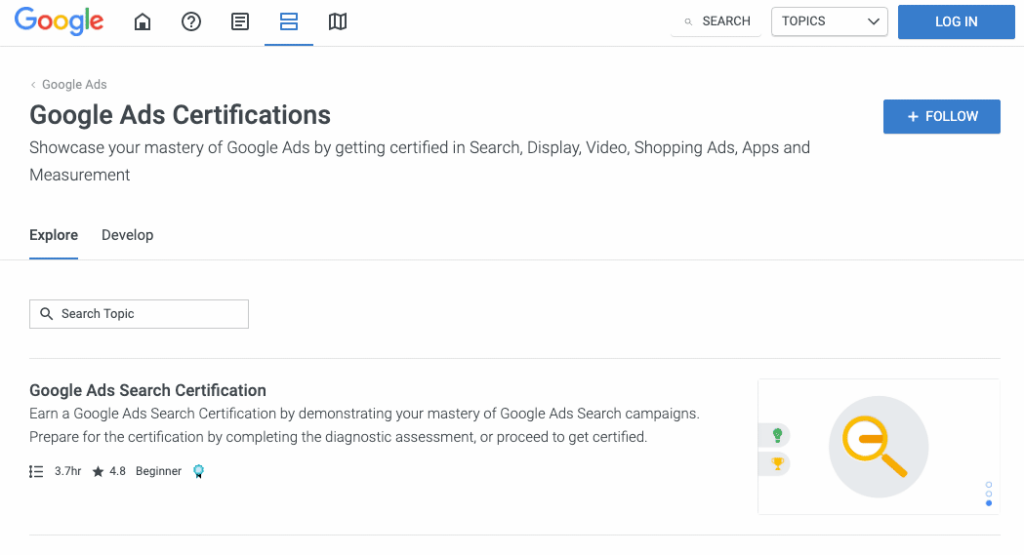Image resolution: width=1024 pixels, height=555 pixels.
Task: Click the 'Showcase your mastery' description text
Action: point(420,161)
